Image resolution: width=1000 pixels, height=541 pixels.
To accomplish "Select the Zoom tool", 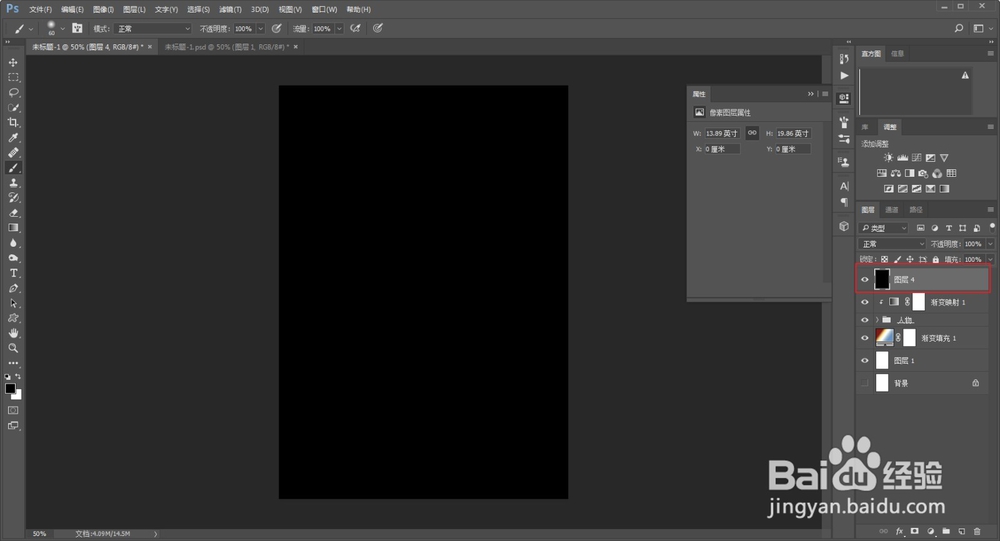I will click(x=13, y=348).
